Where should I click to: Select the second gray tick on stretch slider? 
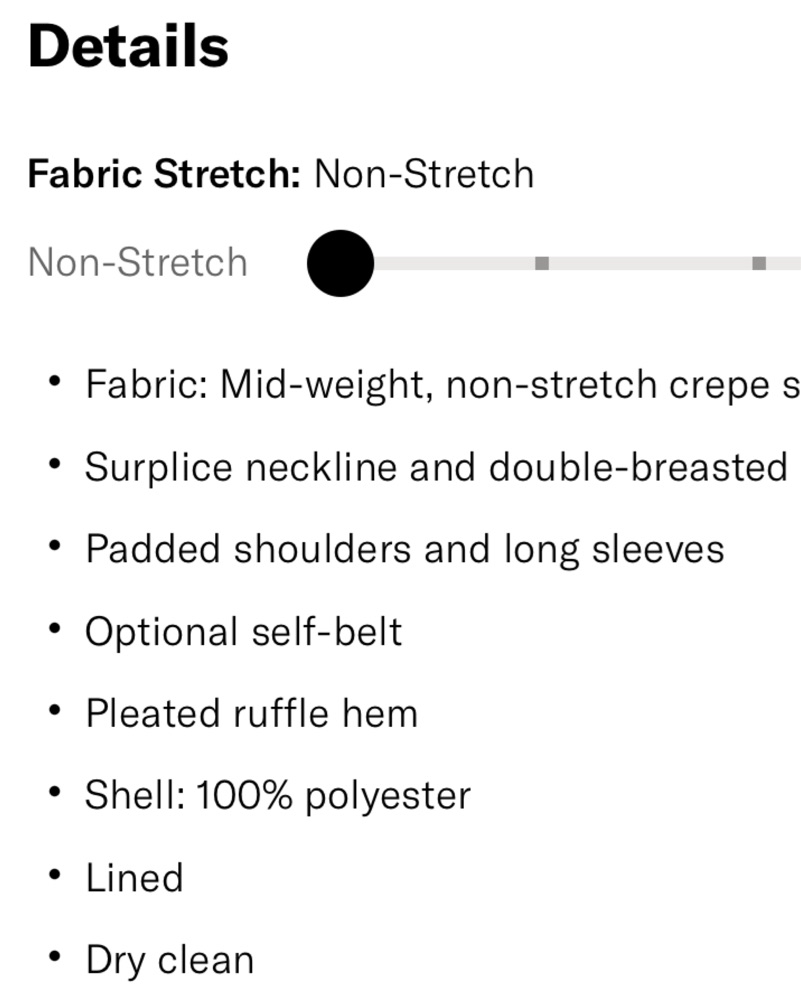click(x=759, y=263)
